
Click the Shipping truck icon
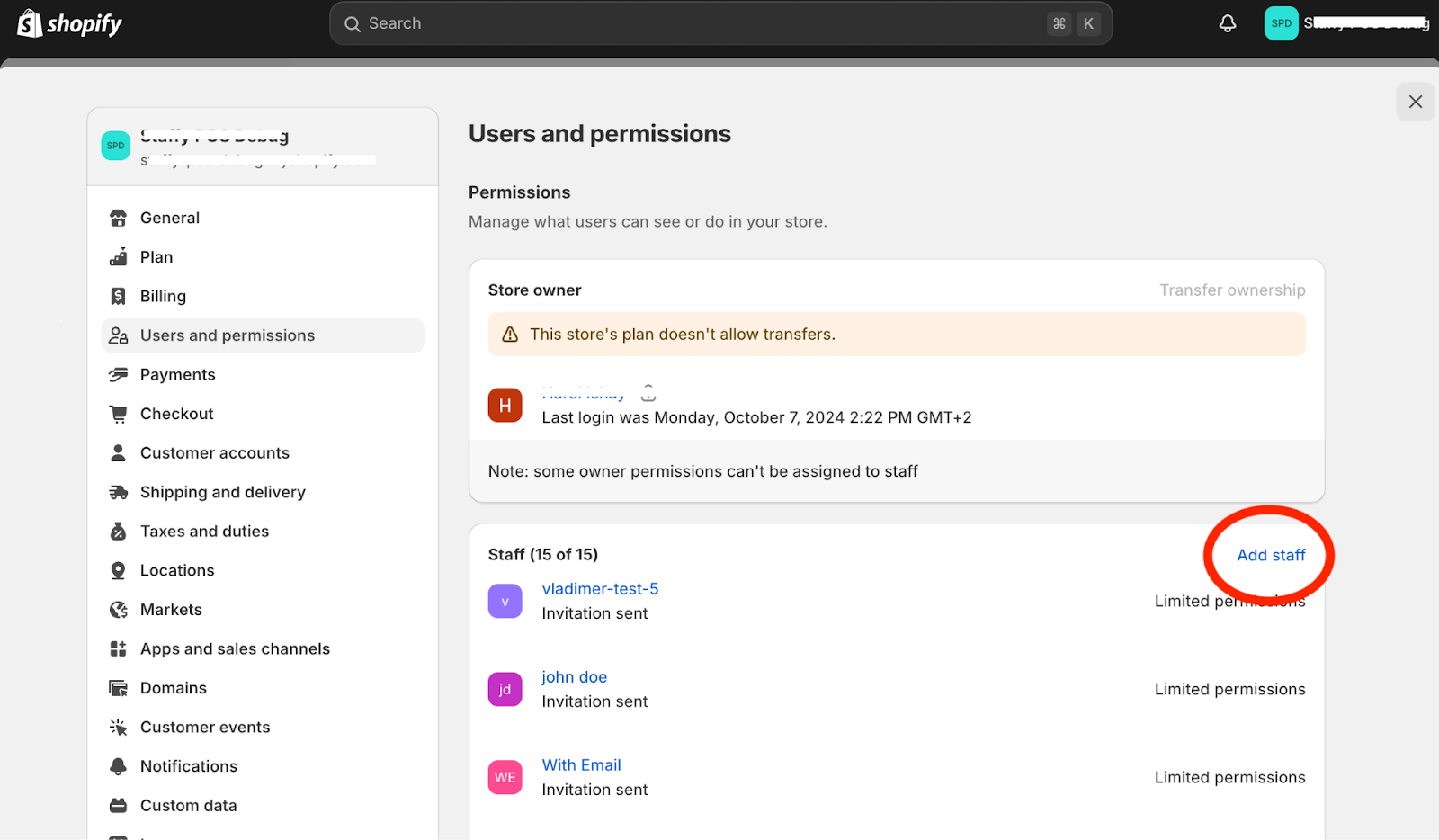(x=118, y=492)
